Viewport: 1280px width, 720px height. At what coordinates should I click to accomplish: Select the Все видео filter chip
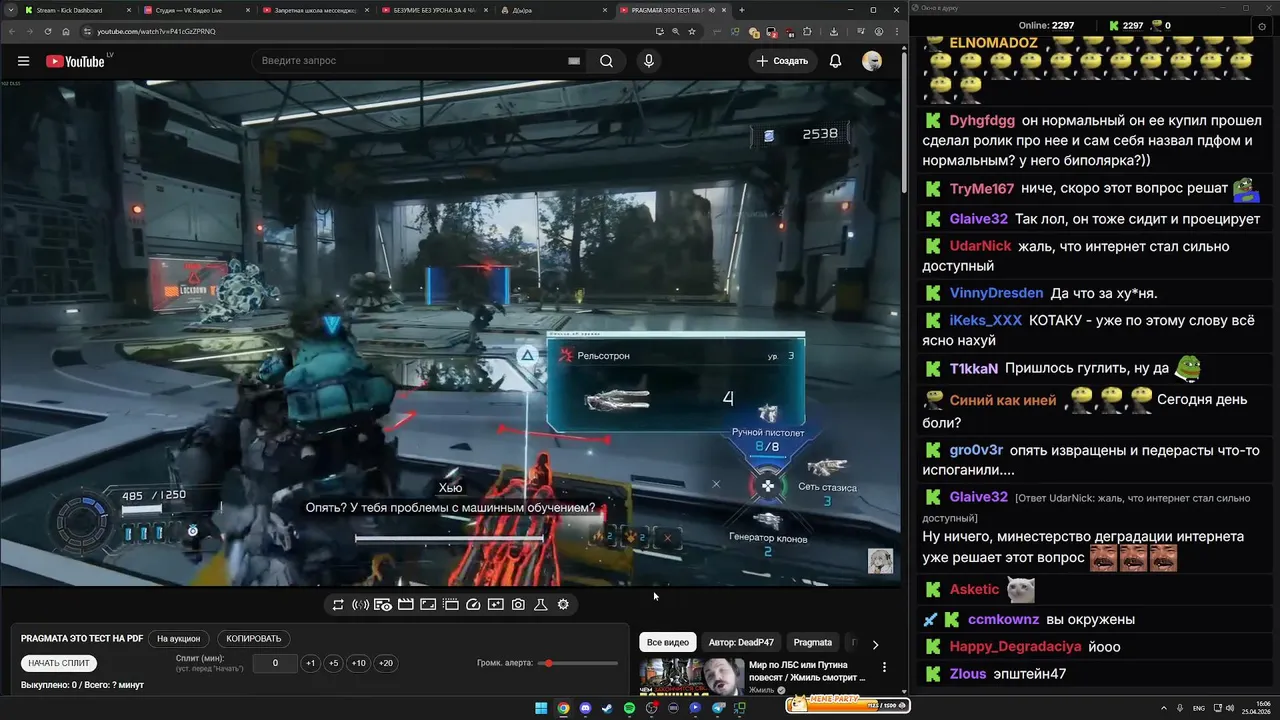tap(667, 643)
